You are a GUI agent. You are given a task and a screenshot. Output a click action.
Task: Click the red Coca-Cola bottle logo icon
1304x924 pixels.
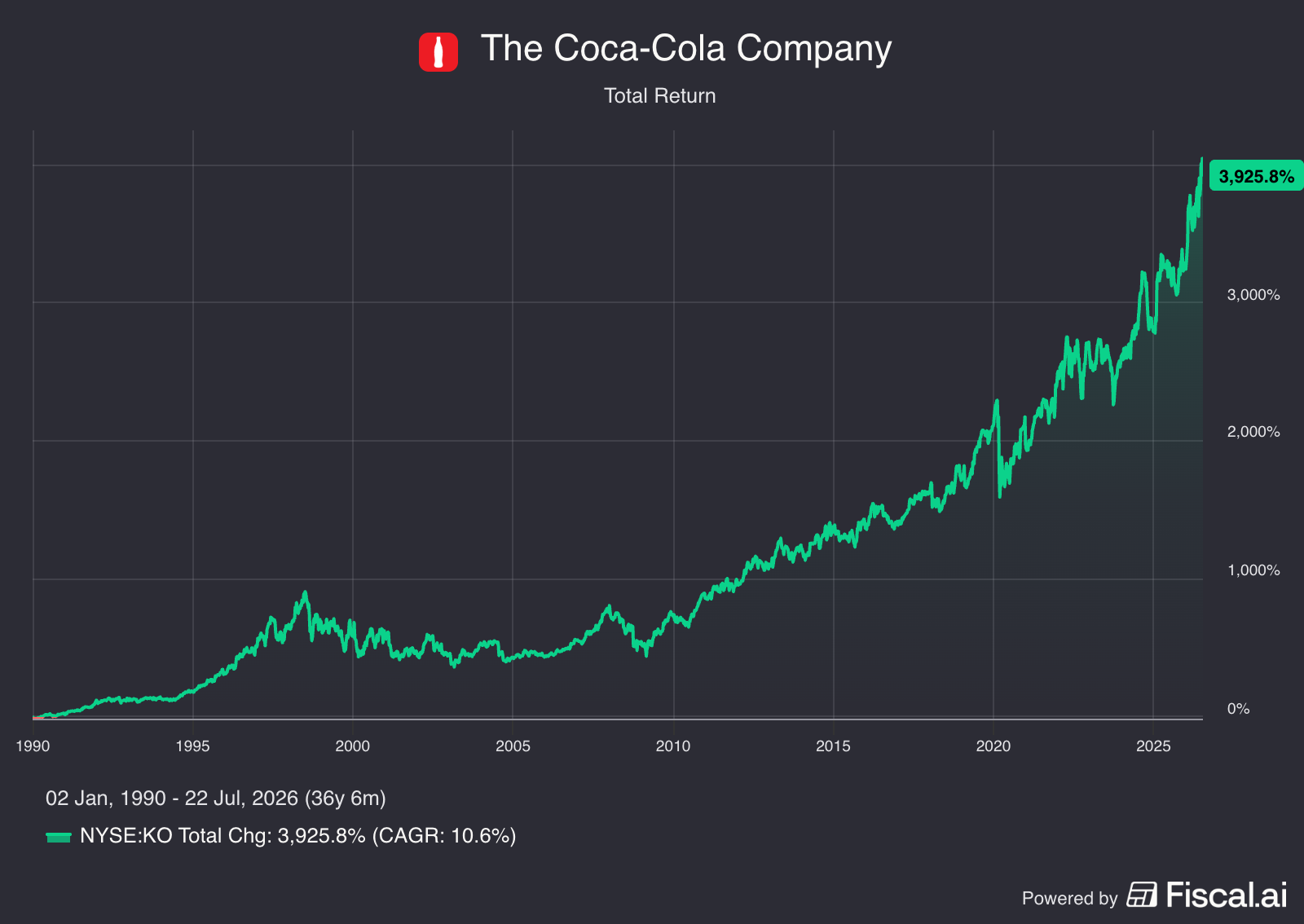tap(438, 51)
